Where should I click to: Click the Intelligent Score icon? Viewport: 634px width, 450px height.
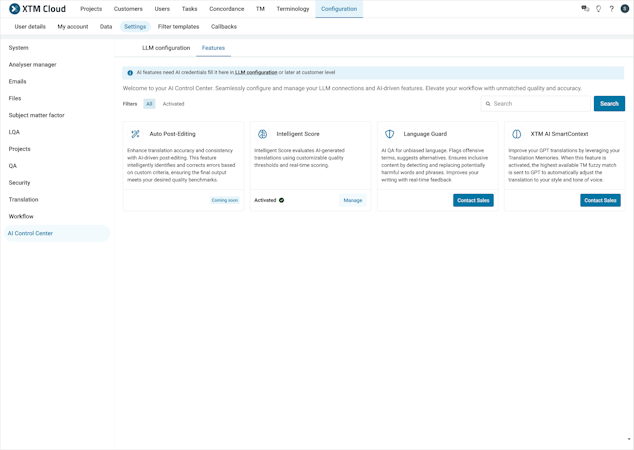(x=262, y=134)
